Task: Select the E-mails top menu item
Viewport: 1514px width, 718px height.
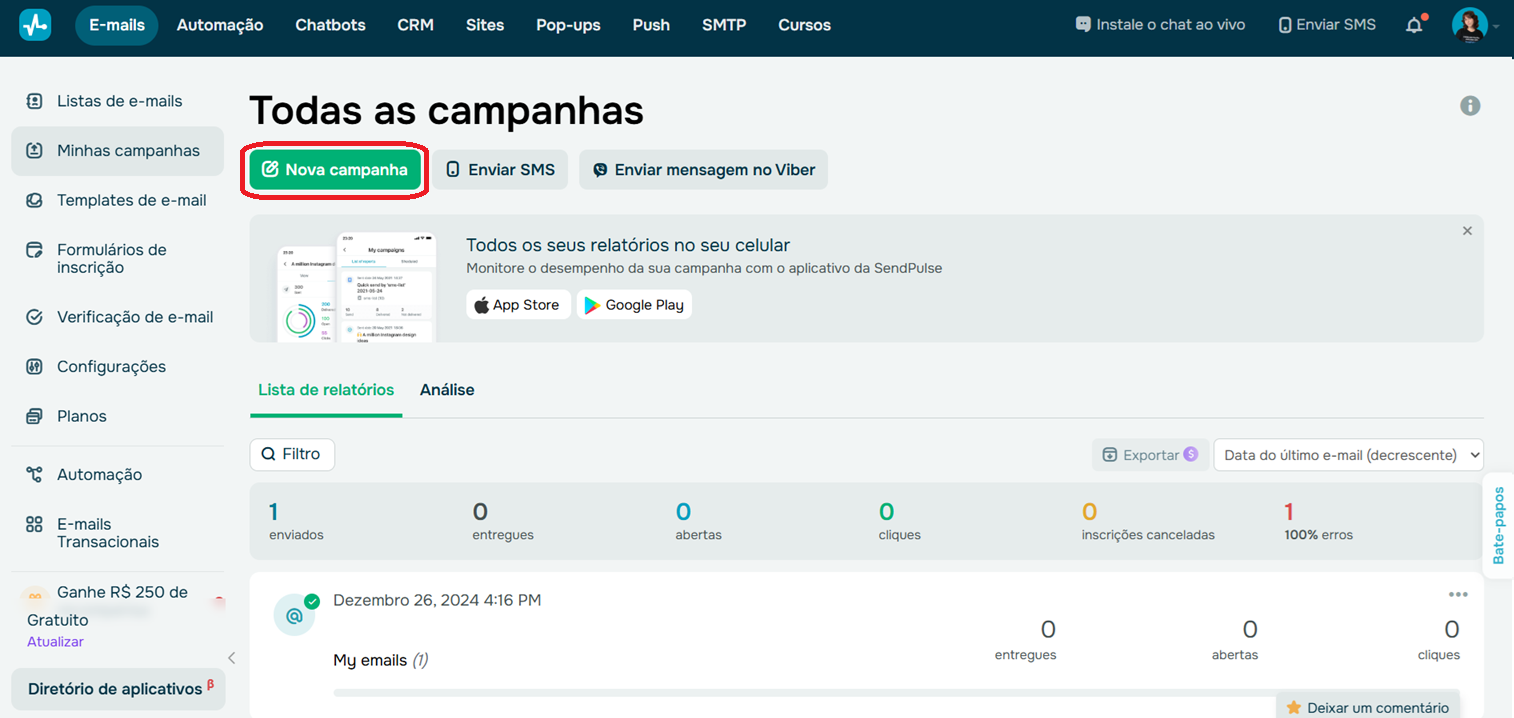Action: 117,25
